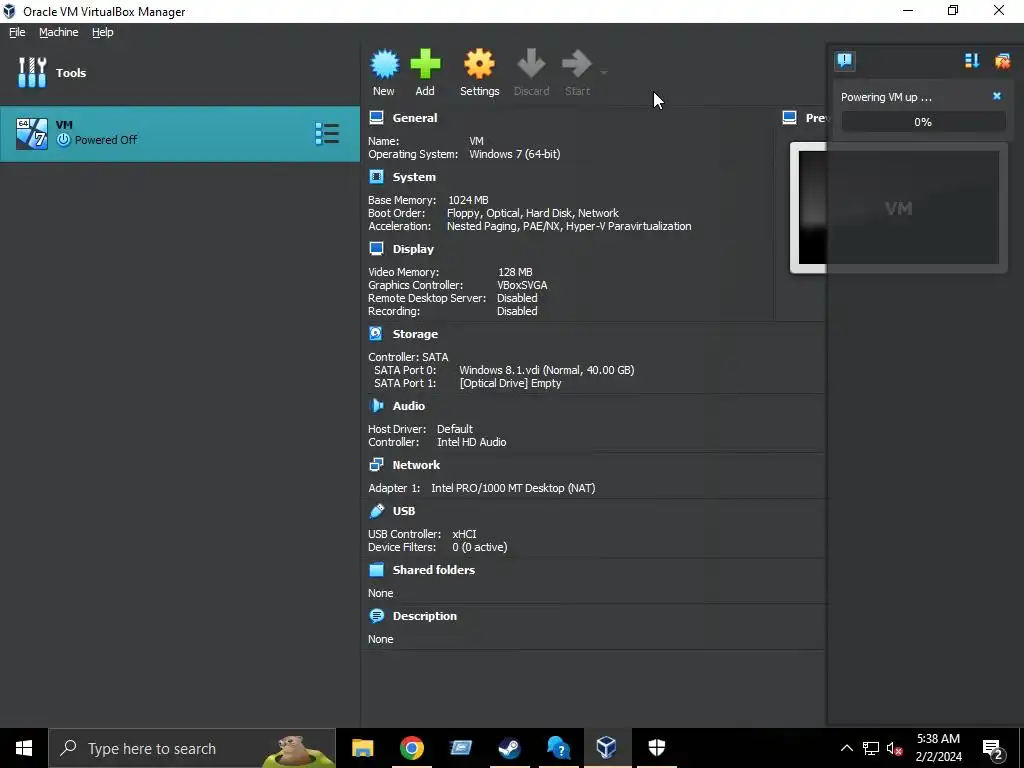This screenshot has height=768, width=1024.
Task: Expand the Start button dropdown arrow
Action: (604, 72)
